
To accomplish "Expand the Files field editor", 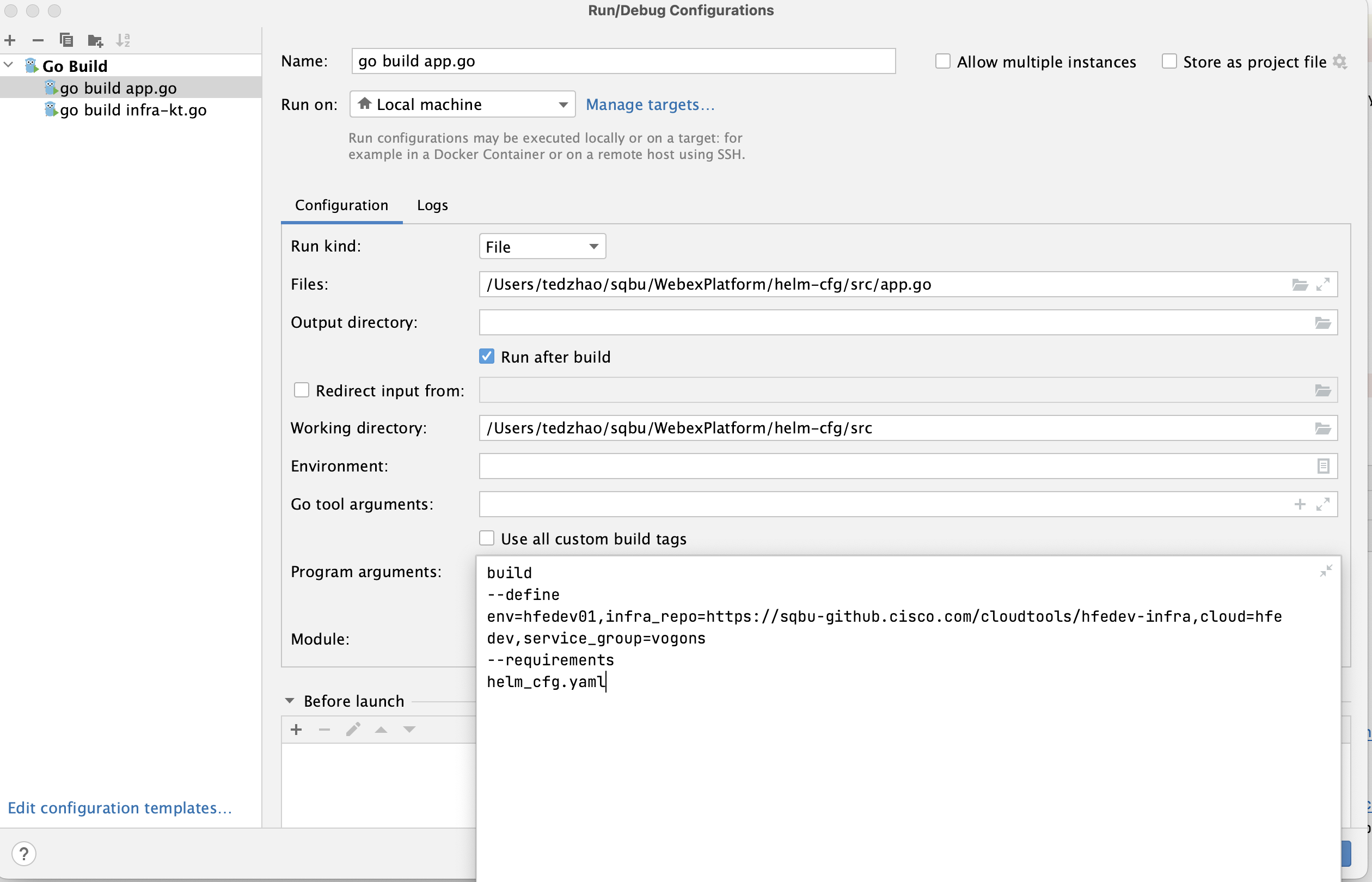I will 1323,285.
